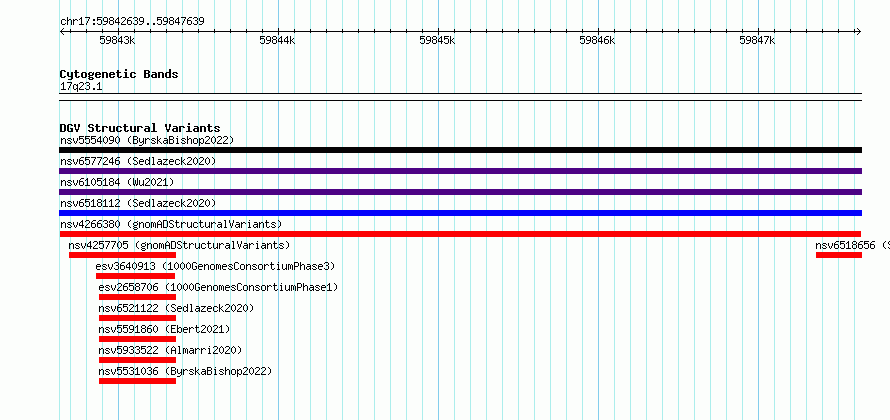This screenshot has height=420, width=890.
Task: Click the red bar under nsv5591860
Action: point(137,339)
